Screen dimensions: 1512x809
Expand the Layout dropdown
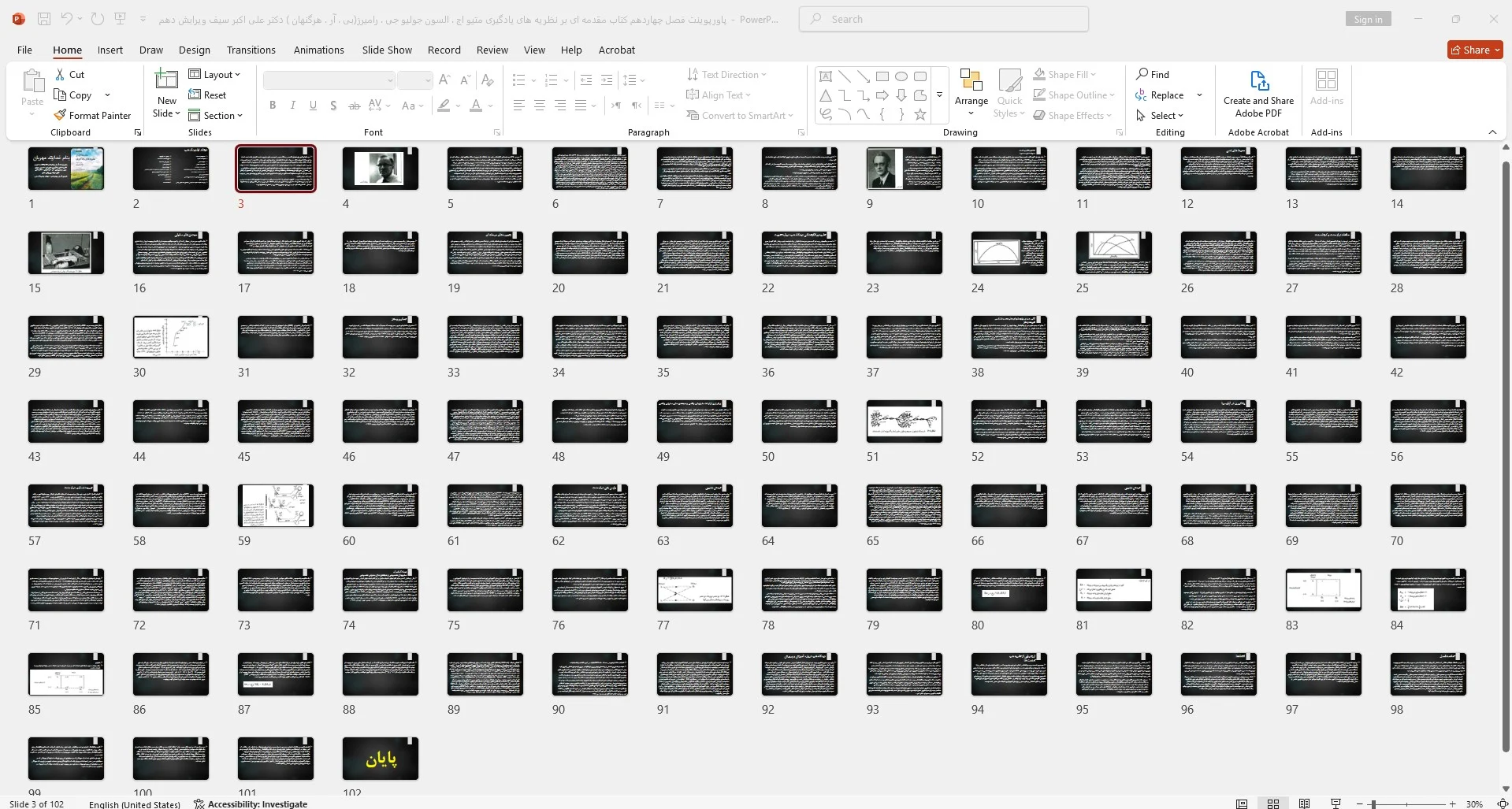coord(214,74)
